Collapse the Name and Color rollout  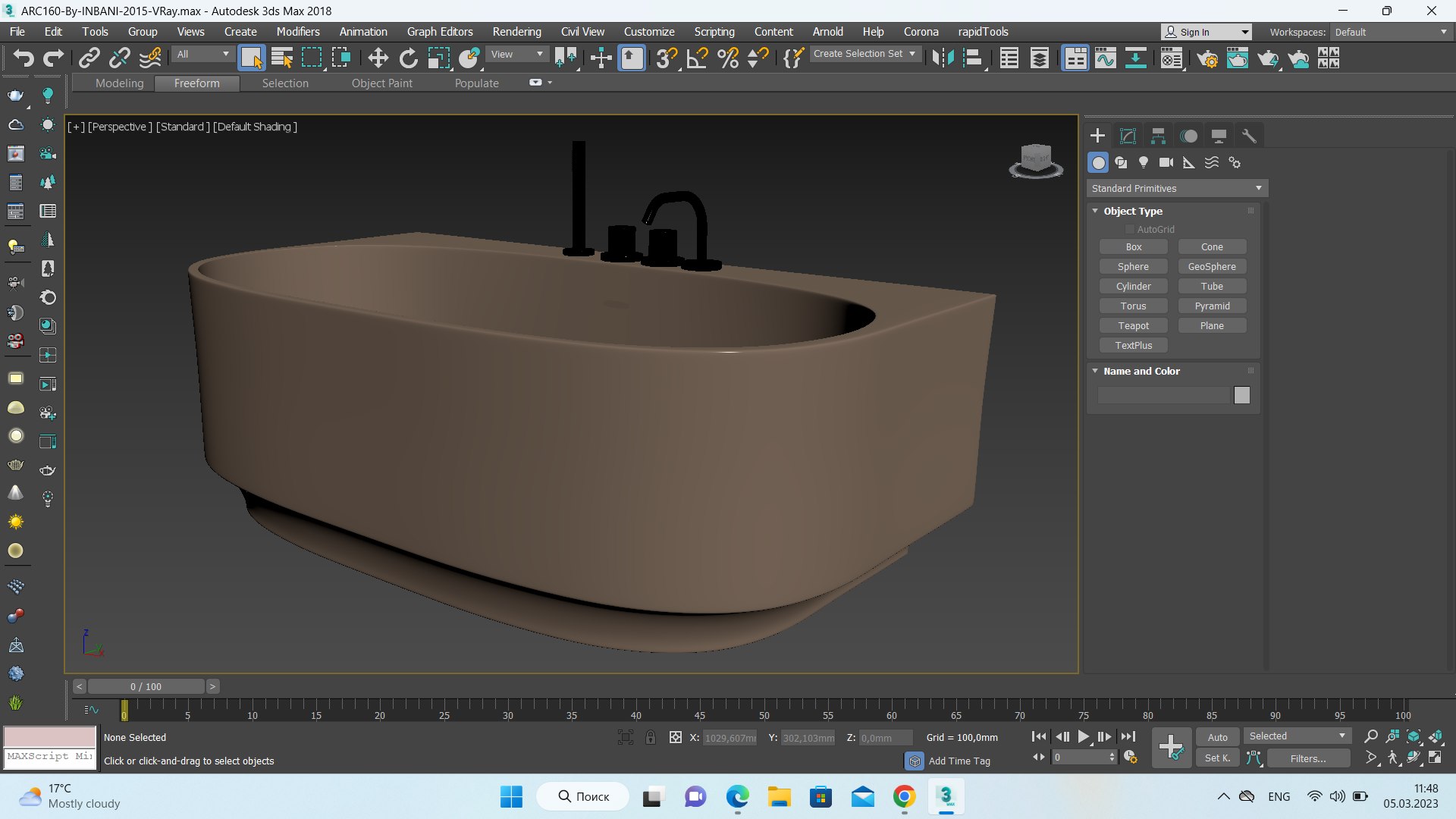(x=1095, y=371)
